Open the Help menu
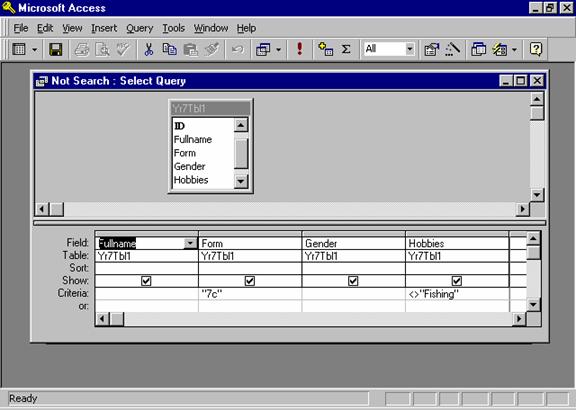The image size is (576, 410). pos(246,28)
